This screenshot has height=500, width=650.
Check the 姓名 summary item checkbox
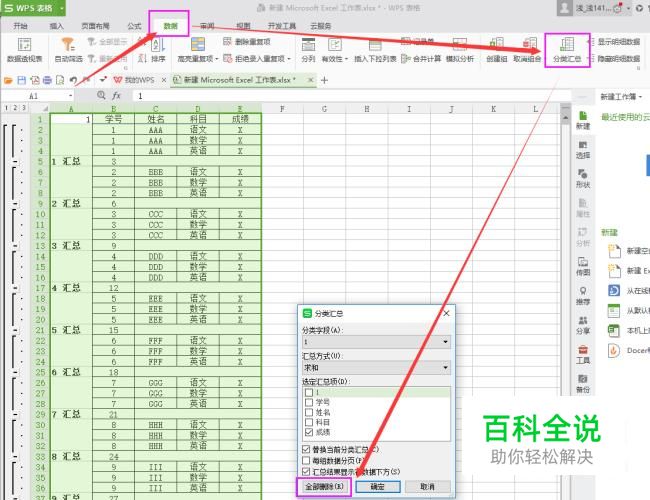click(308, 412)
